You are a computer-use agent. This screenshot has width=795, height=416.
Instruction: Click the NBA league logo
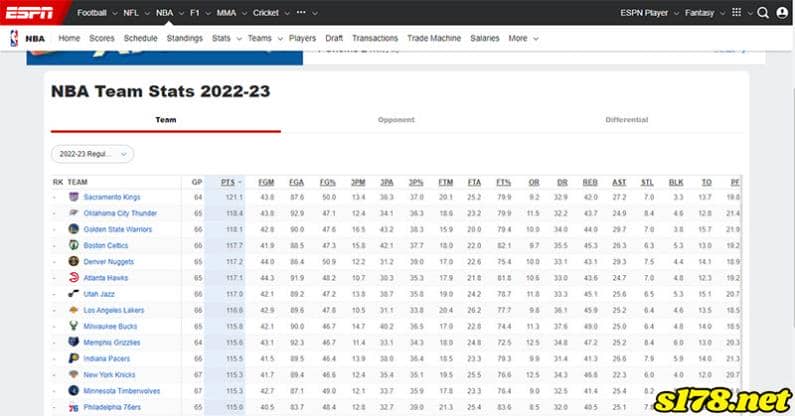[14, 38]
